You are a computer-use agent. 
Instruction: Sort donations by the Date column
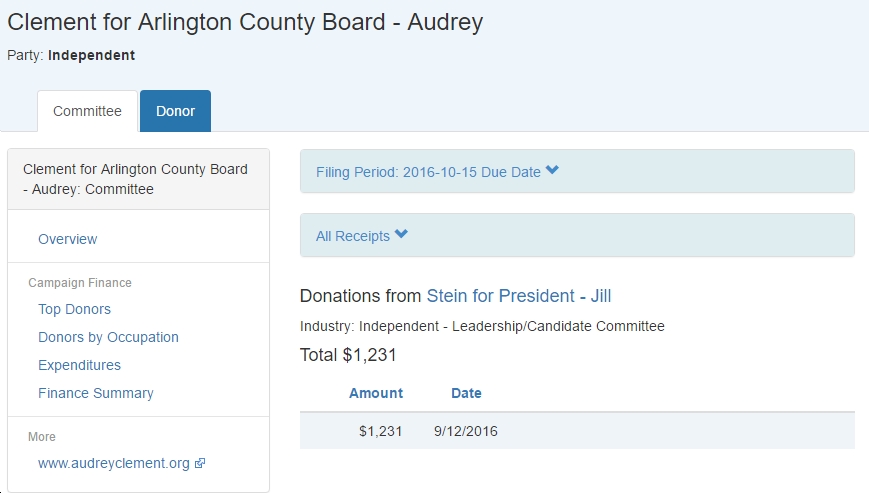466,393
